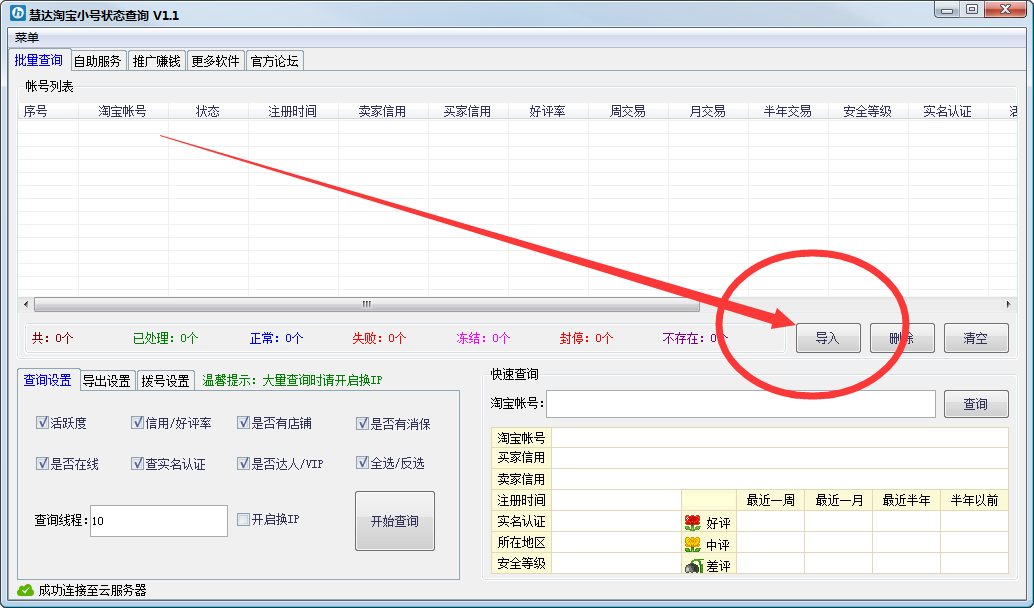Image resolution: width=1034 pixels, height=608 pixels.
Task: Click the green server connection status icon
Action: 25,590
